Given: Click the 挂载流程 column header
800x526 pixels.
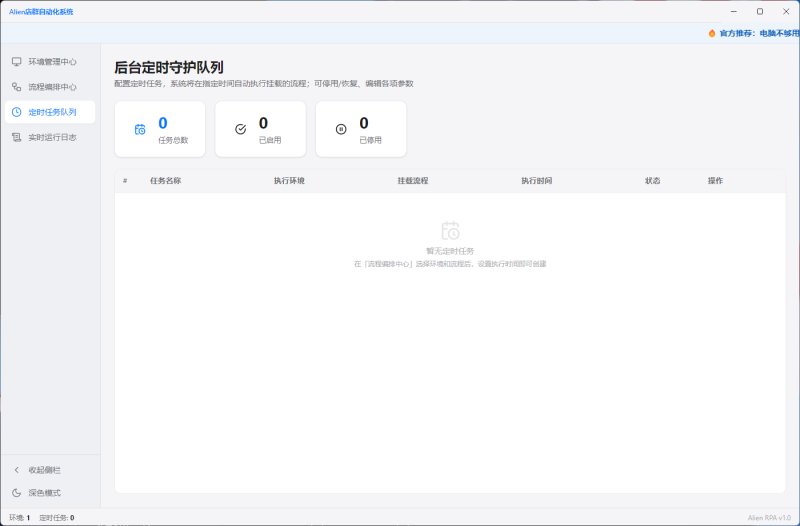Looking at the screenshot, I should click(x=413, y=181).
